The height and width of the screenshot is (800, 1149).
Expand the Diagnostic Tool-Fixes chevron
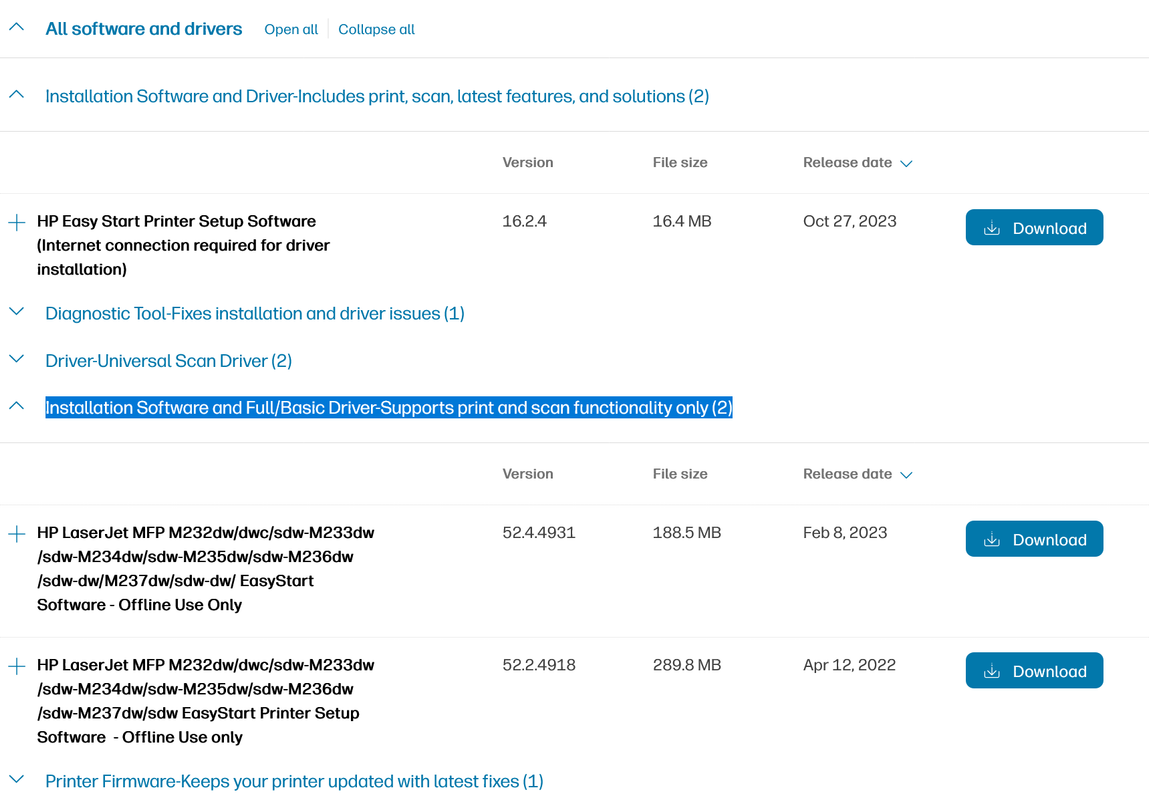(x=16, y=312)
